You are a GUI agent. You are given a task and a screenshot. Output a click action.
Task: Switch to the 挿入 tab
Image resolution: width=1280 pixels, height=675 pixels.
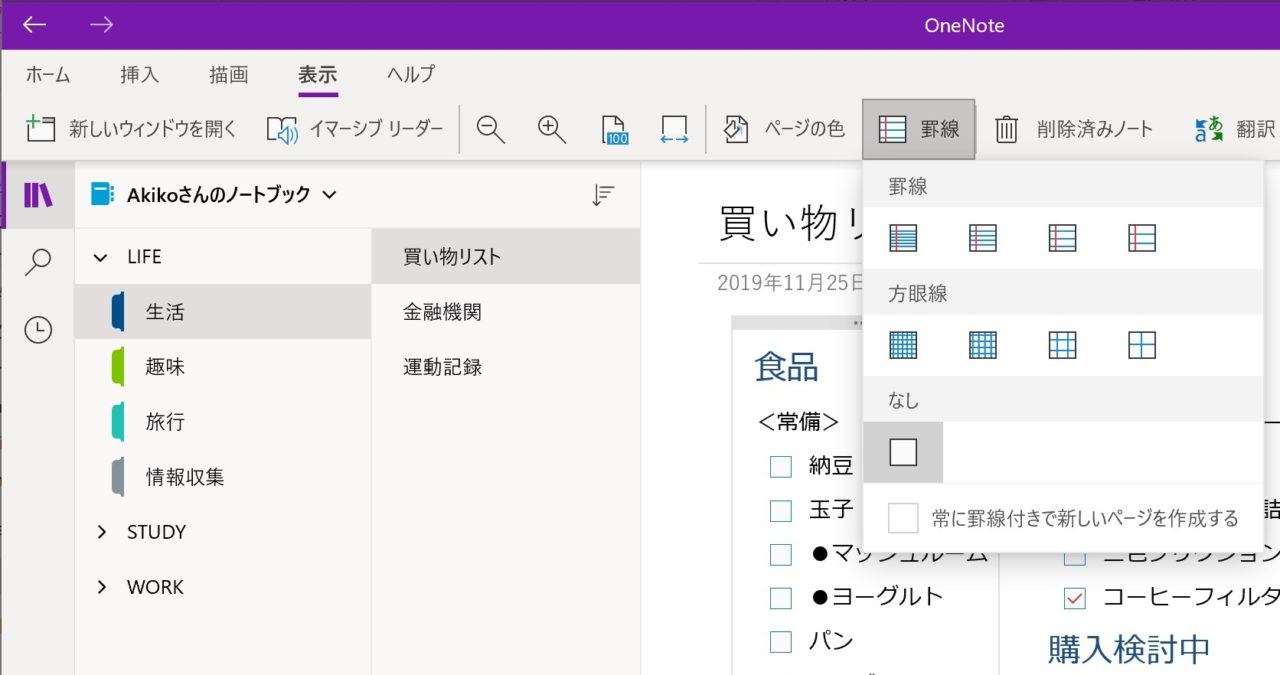tap(139, 75)
